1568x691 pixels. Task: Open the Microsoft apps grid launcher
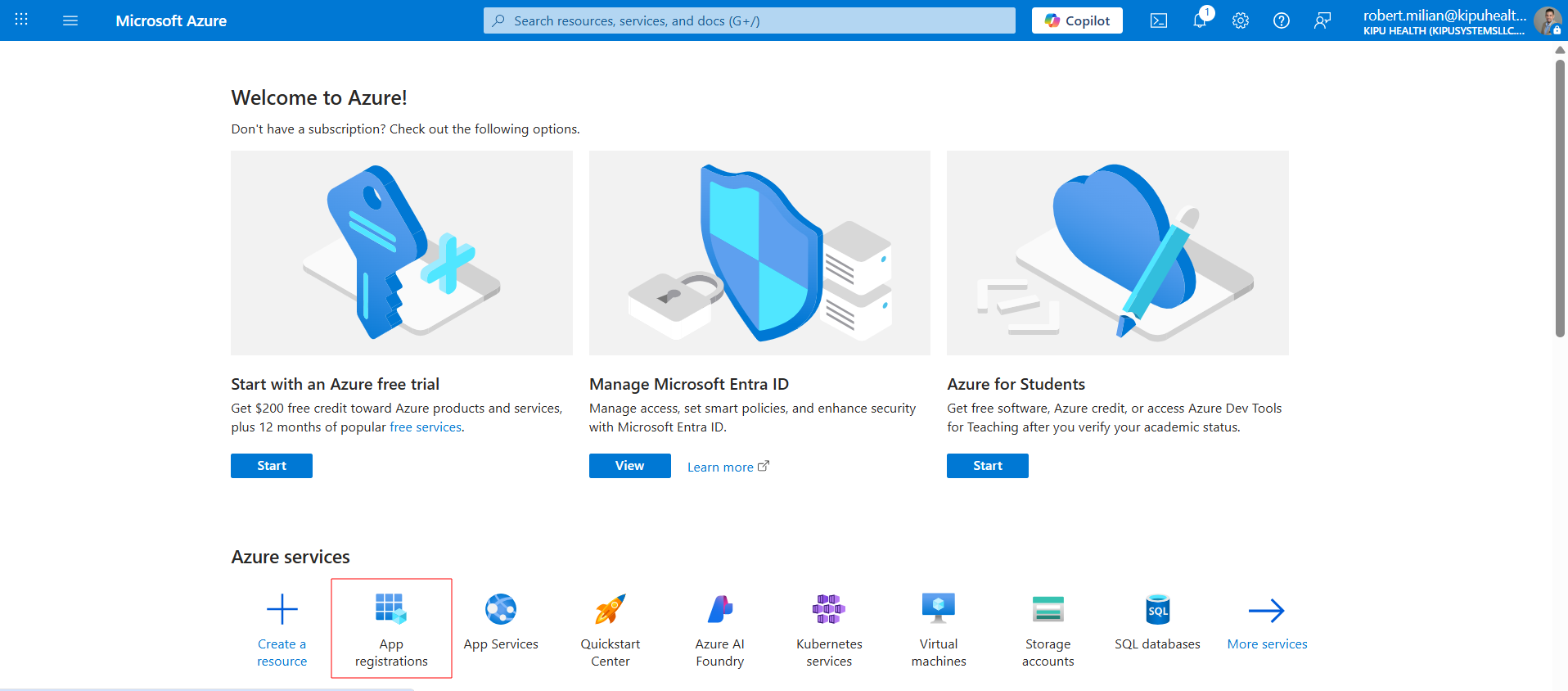22,20
